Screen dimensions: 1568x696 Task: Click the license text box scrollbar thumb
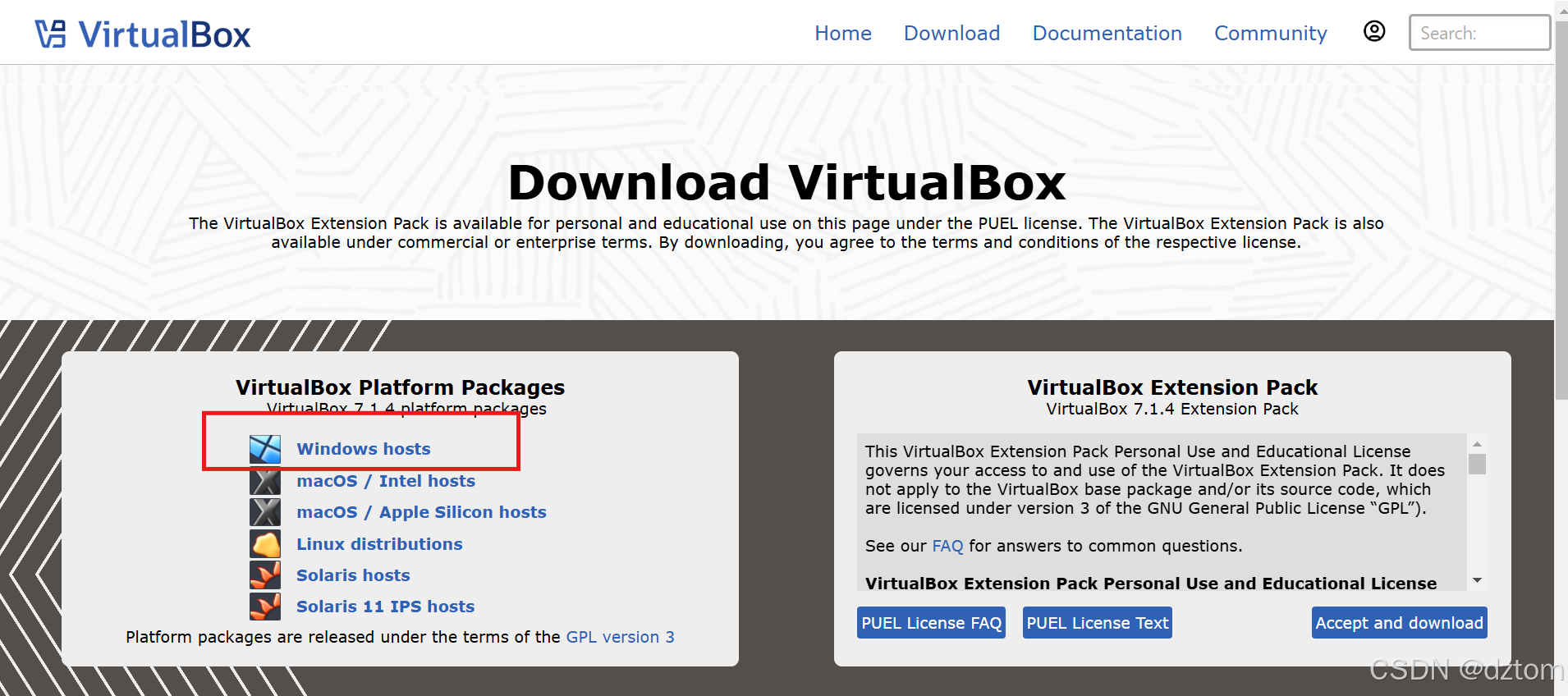1477,465
